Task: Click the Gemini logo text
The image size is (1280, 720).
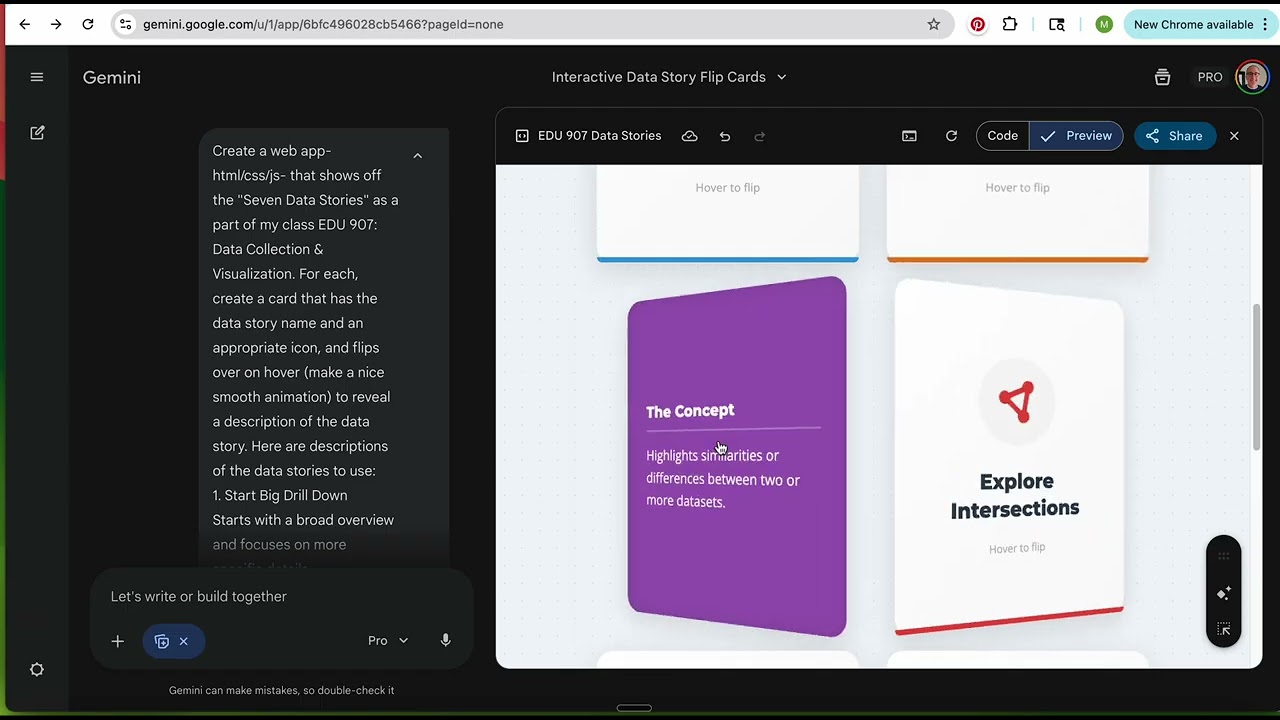Action: click(x=112, y=77)
